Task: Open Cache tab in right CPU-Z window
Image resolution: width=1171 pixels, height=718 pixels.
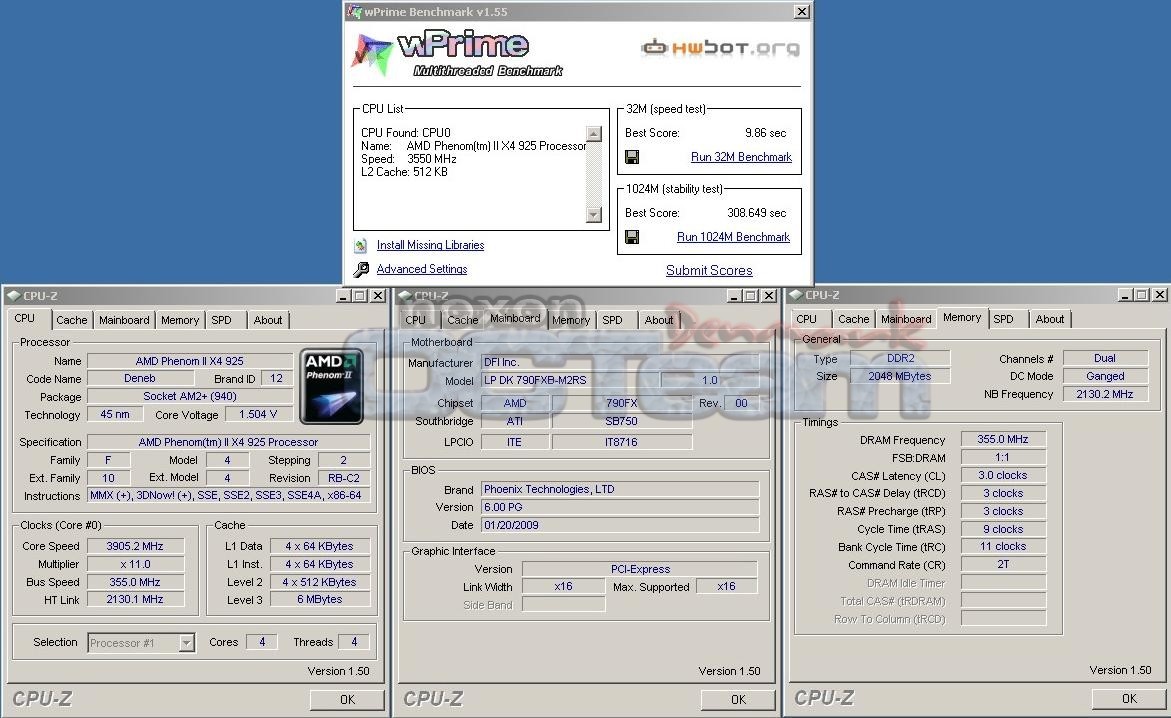Action: click(x=854, y=319)
